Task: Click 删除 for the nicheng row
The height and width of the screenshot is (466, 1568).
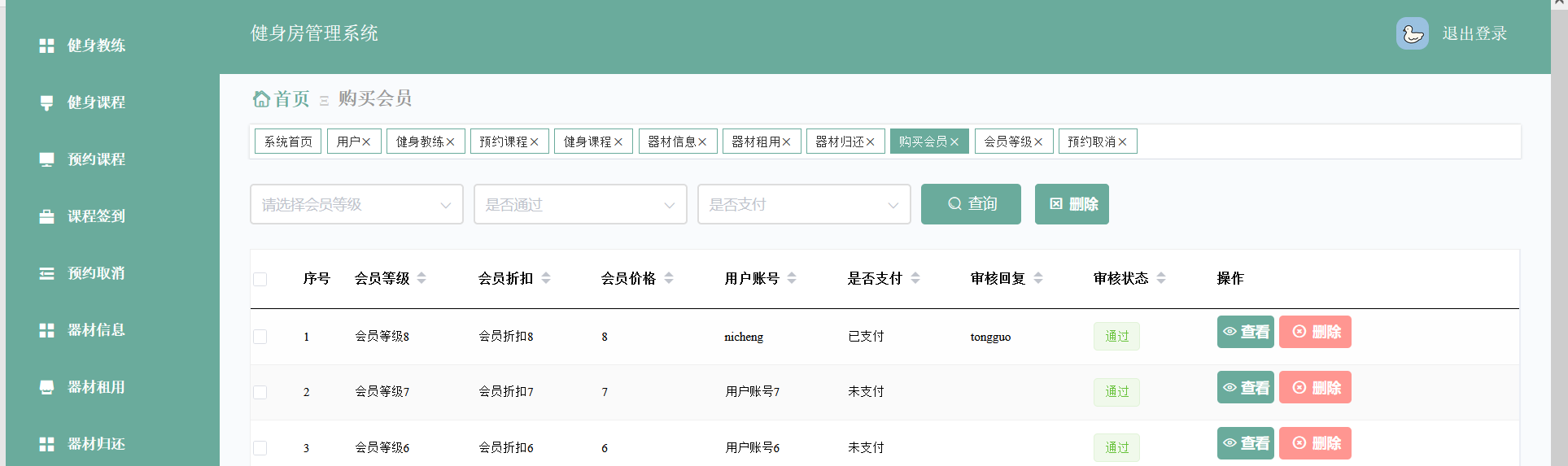Action: coord(1315,332)
